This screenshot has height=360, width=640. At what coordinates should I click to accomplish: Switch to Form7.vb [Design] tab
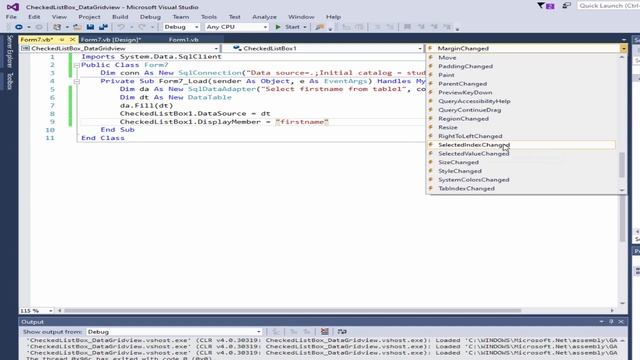pyautogui.click(x=111, y=40)
